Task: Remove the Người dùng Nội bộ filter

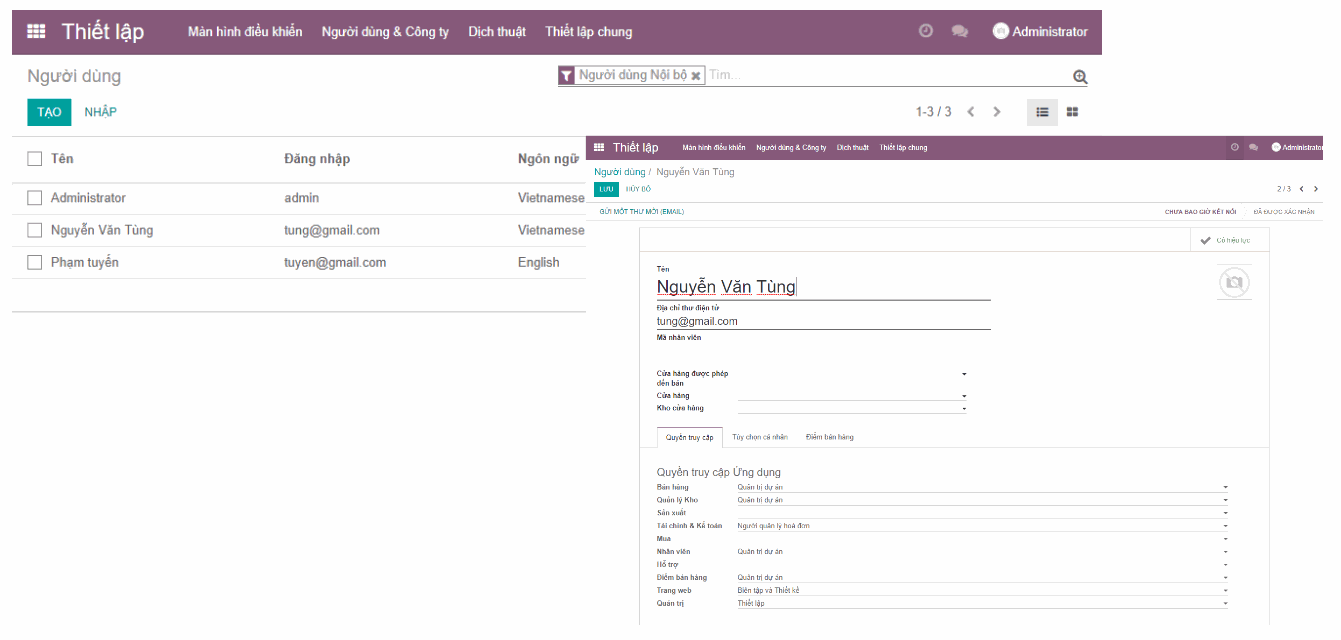Action: pos(697,75)
